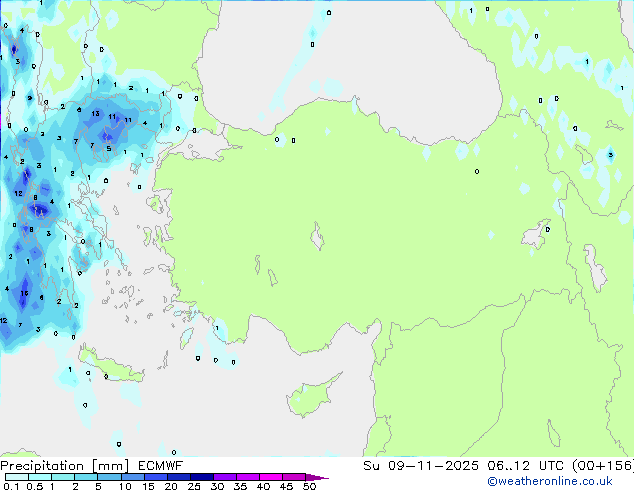Select the 20–25 mm dark blue swatch
The height and width of the screenshot is (490, 634).
point(178,477)
